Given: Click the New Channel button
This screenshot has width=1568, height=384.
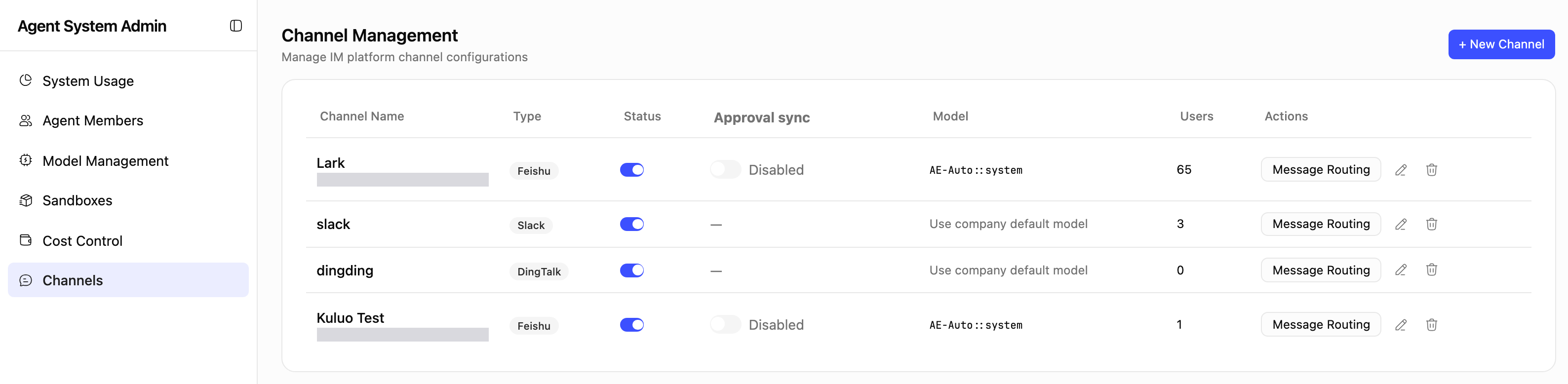Looking at the screenshot, I should (x=1501, y=44).
